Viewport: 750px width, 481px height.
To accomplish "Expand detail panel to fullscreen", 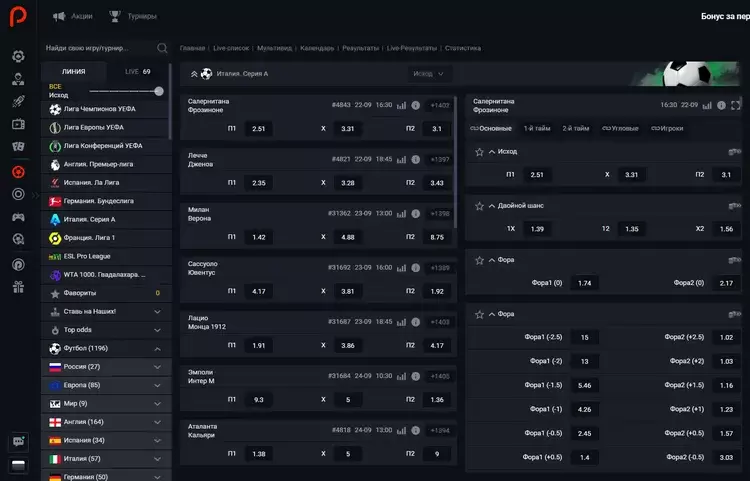I will (736, 105).
